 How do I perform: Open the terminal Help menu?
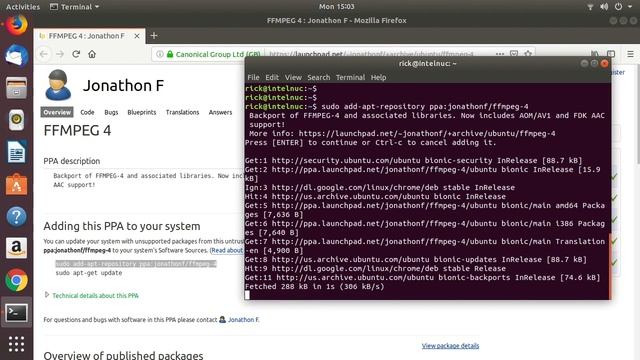pos(378,77)
